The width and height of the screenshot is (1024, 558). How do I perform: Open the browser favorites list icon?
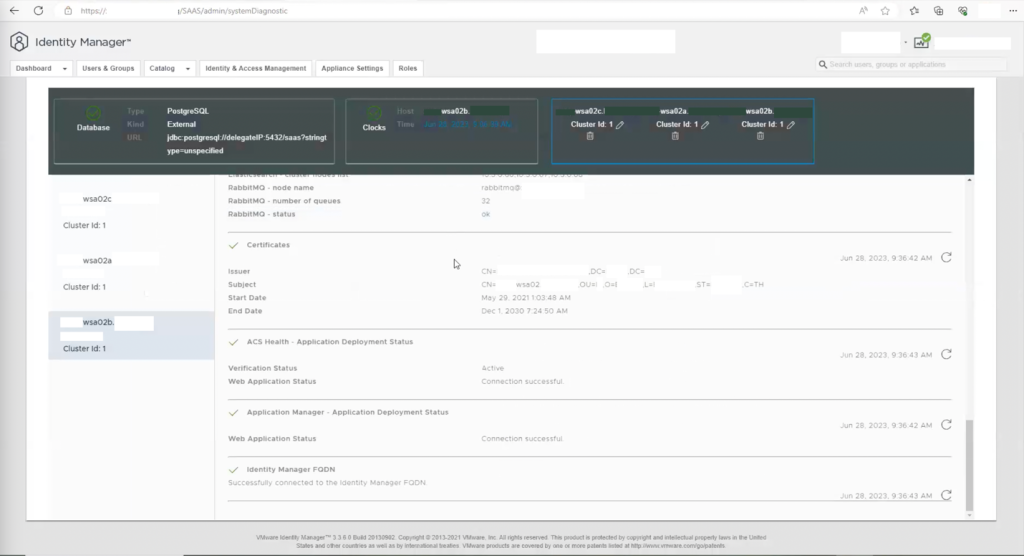[914, 10]
